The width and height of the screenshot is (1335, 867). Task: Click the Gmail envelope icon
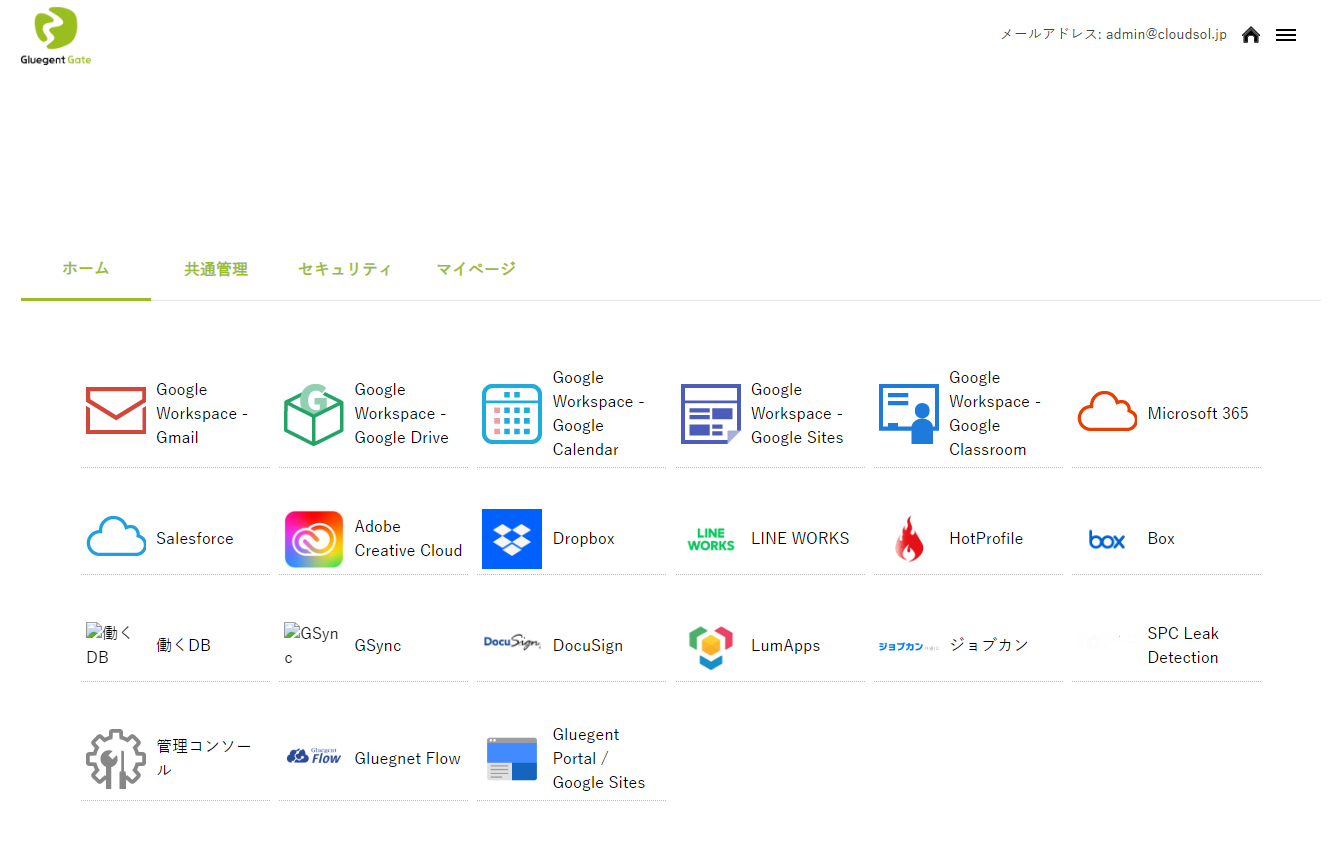[x=116, y=412]
